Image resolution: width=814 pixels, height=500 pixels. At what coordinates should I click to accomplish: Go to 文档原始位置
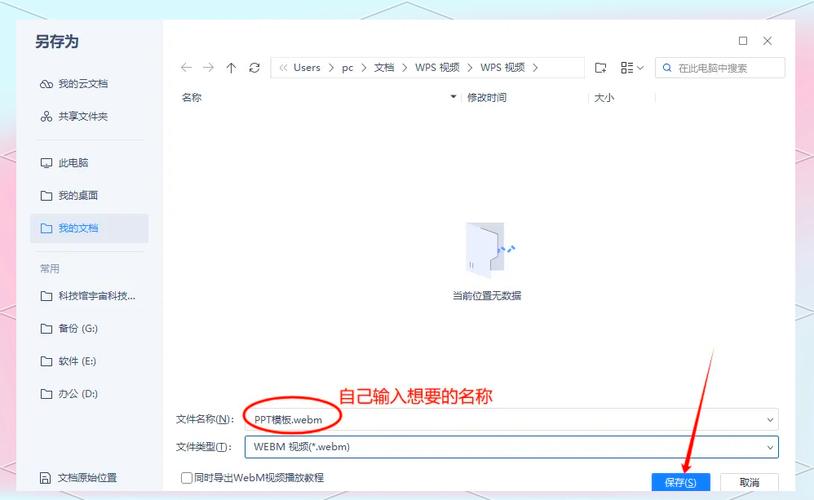[79, 478]
